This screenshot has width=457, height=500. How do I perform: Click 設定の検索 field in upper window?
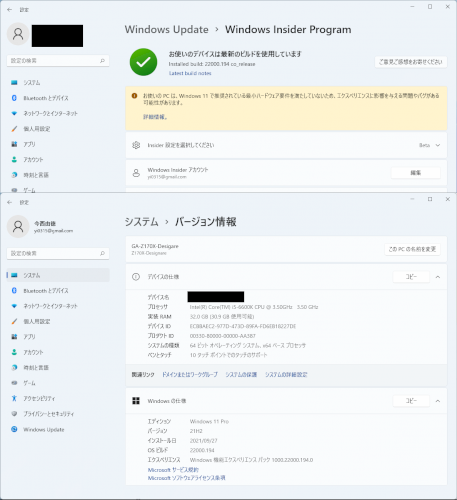[x=58, y=61]
